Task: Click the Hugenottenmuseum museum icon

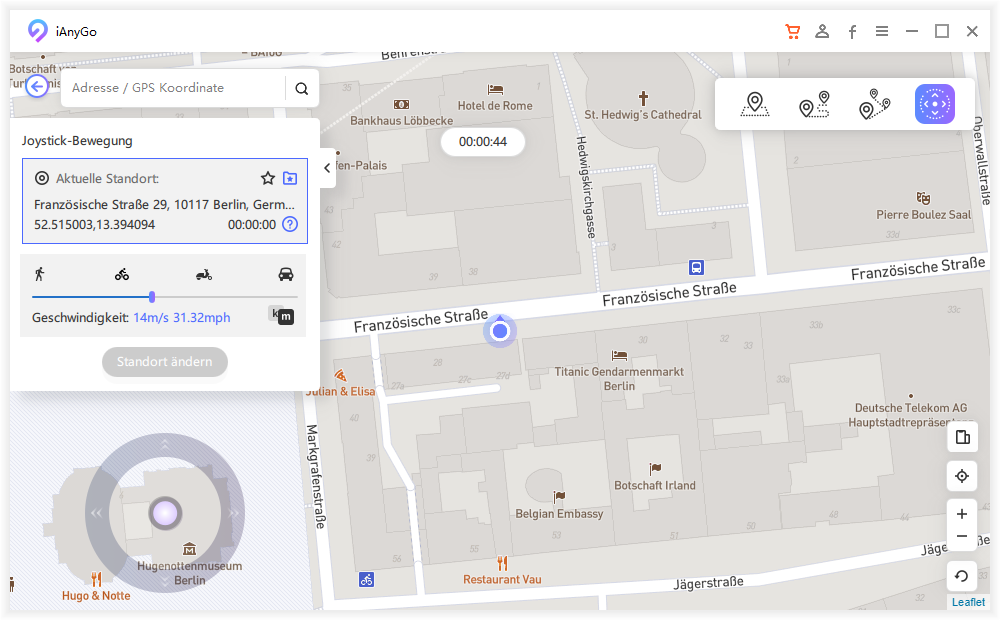Action: (189, 549)
